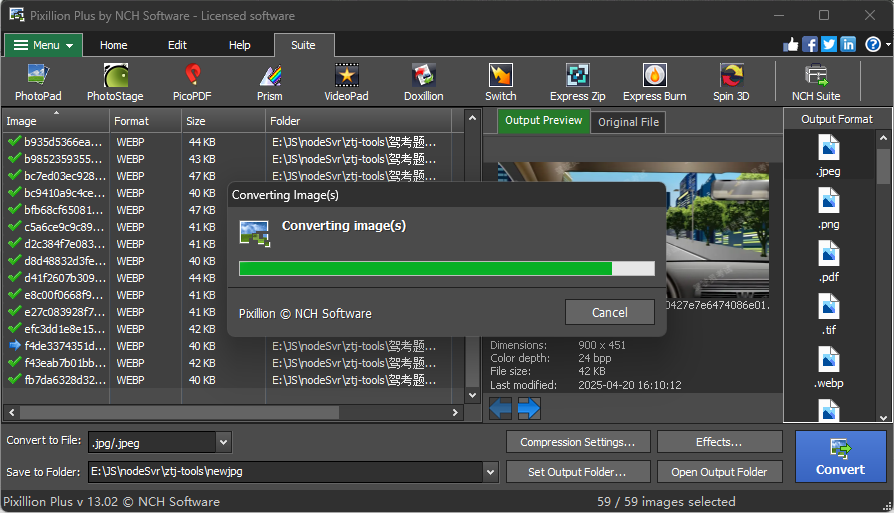This screenshot has height=513, width=894.
Task: Select file row fb7da6328d32...
Action: pyautogui.click(x=234, y=380)
